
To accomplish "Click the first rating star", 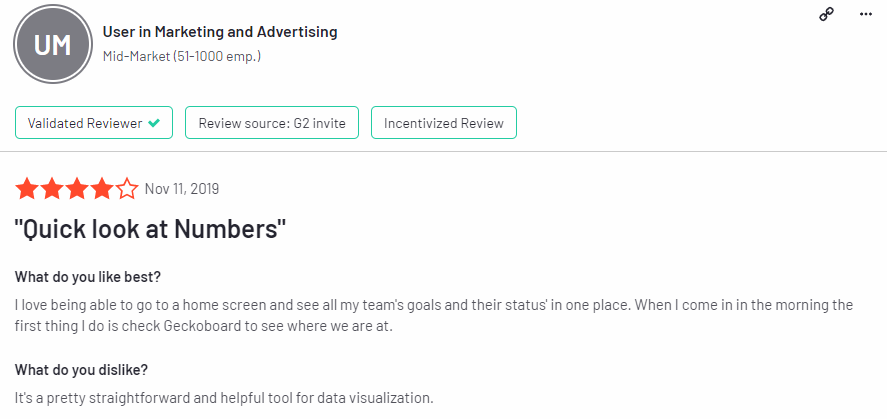I will point(26,189).
